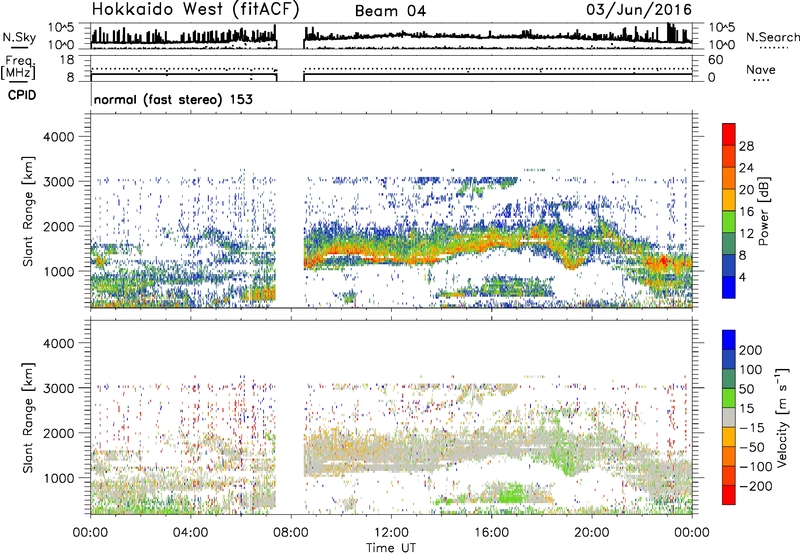Click the 'Hokkaido West (fitACF)' title
This screenshot has width=800, height=554.
tap(195, 9)
